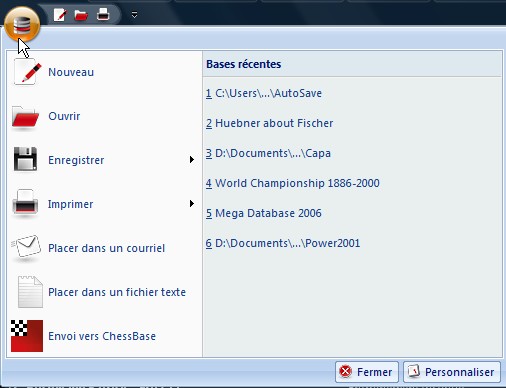Open recent base Mega Database 2006

coord(263,213)
